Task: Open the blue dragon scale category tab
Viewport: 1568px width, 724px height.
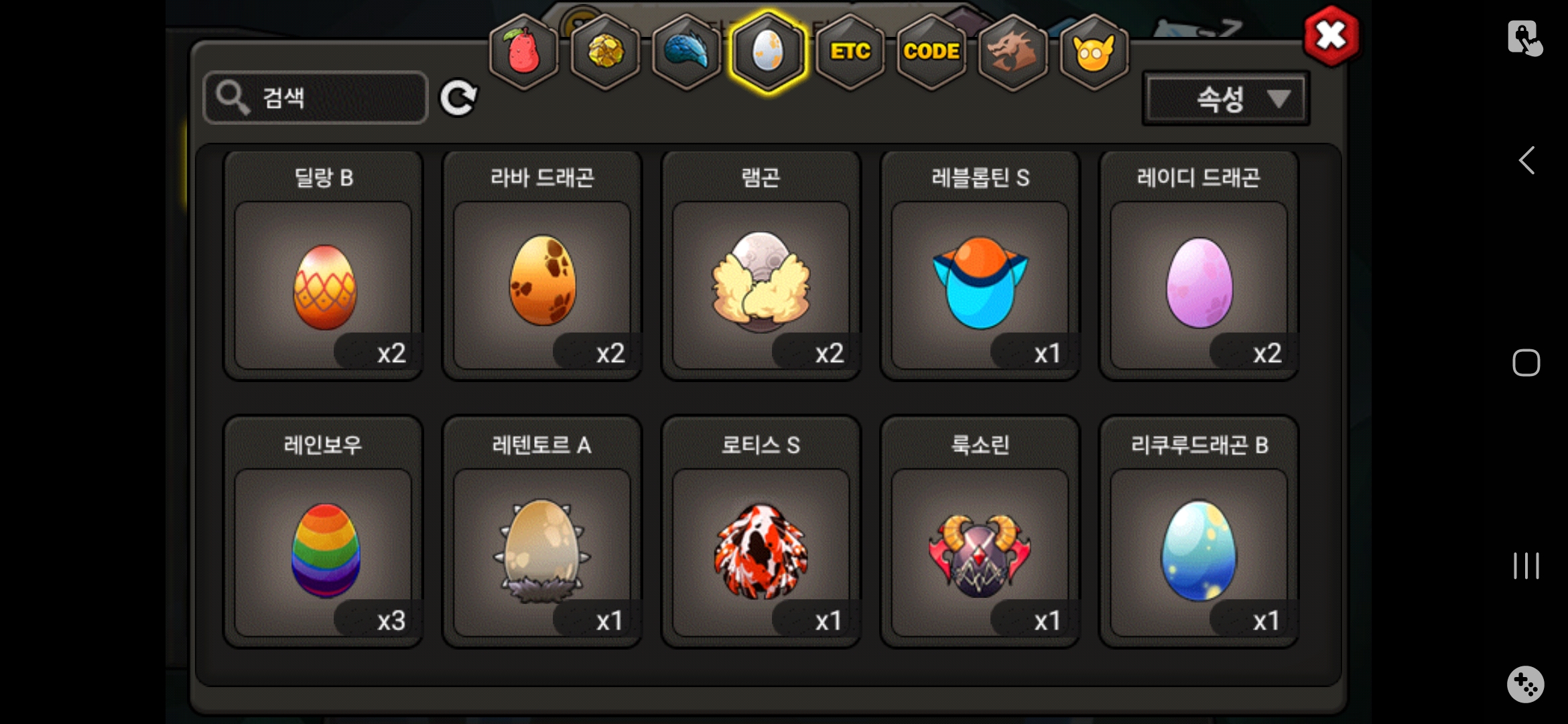Action: pos(686,52)
